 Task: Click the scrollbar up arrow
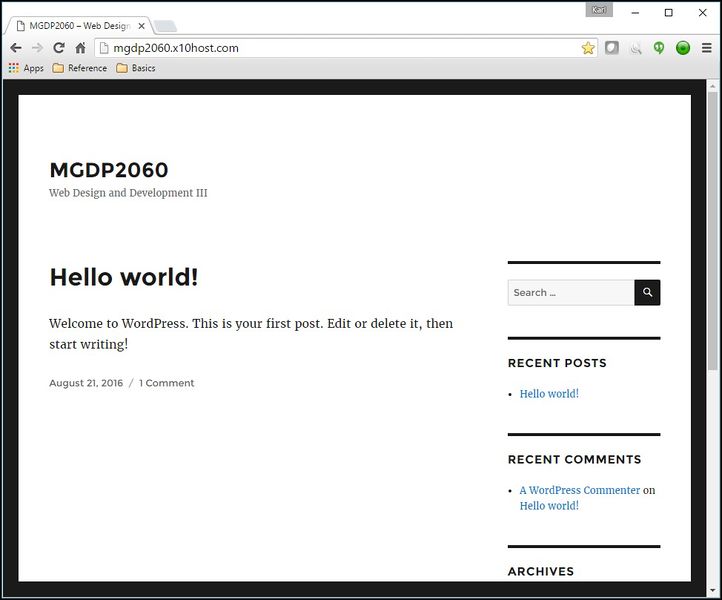pyautogui.click(x=712, y=86)
